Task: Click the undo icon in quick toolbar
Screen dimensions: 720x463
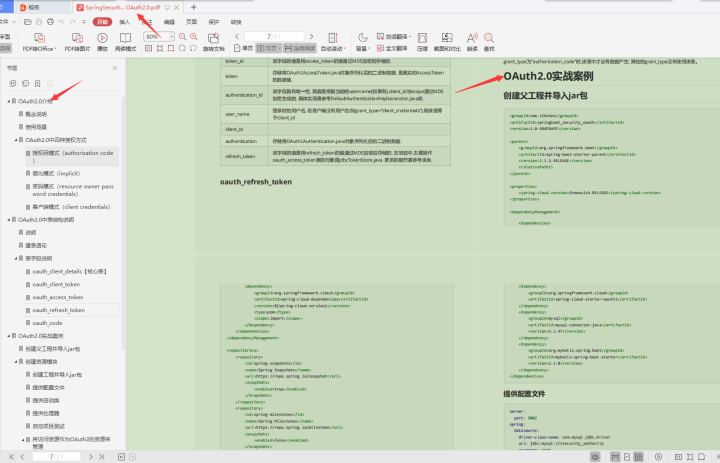Action: click(62, 22)
